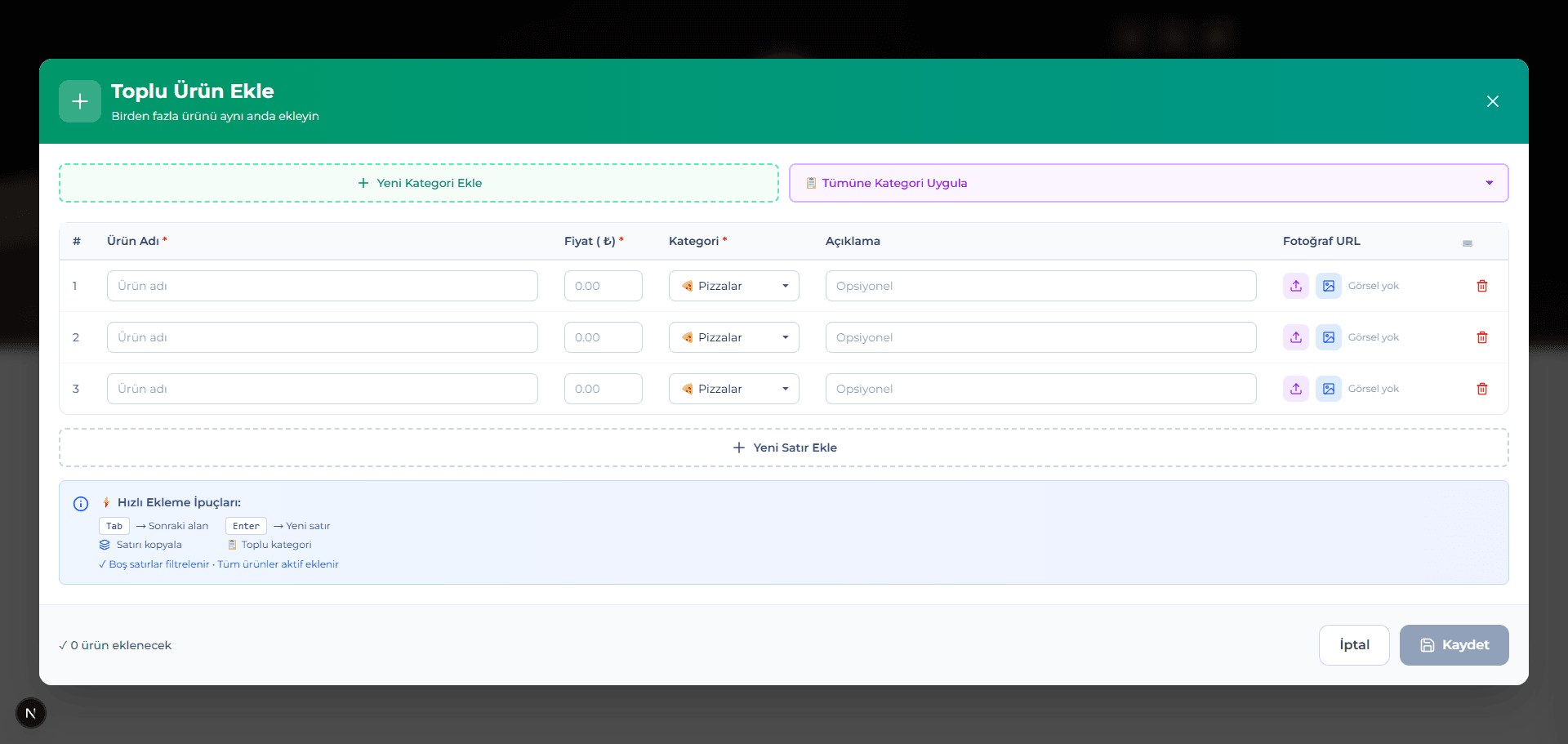Save products with Kaydet button

[x=1454, y=645]
